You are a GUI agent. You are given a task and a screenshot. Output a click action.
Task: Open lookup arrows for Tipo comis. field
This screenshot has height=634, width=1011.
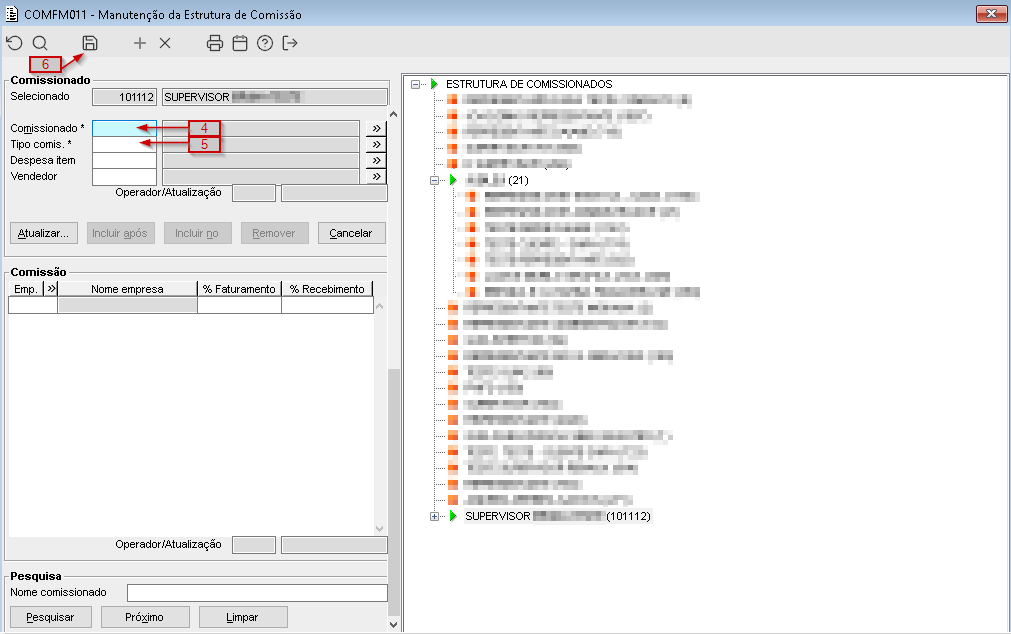(376, 144)
